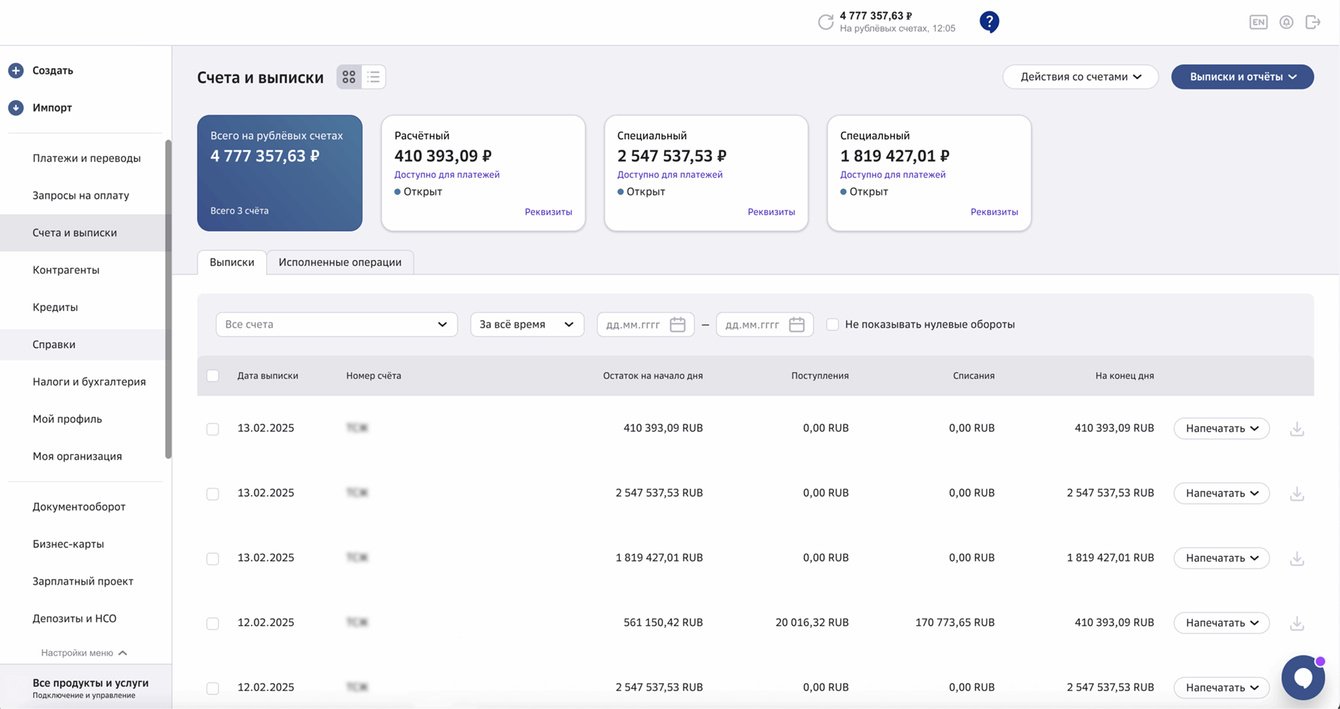Click the end date input field

tap(765, 325)
